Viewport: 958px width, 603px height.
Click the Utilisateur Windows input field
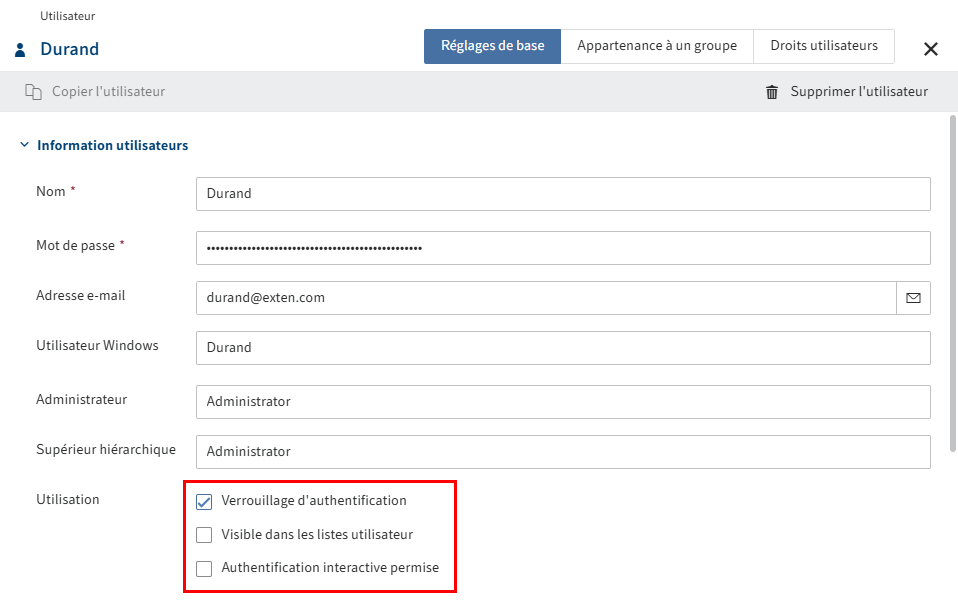pos(562,348)
